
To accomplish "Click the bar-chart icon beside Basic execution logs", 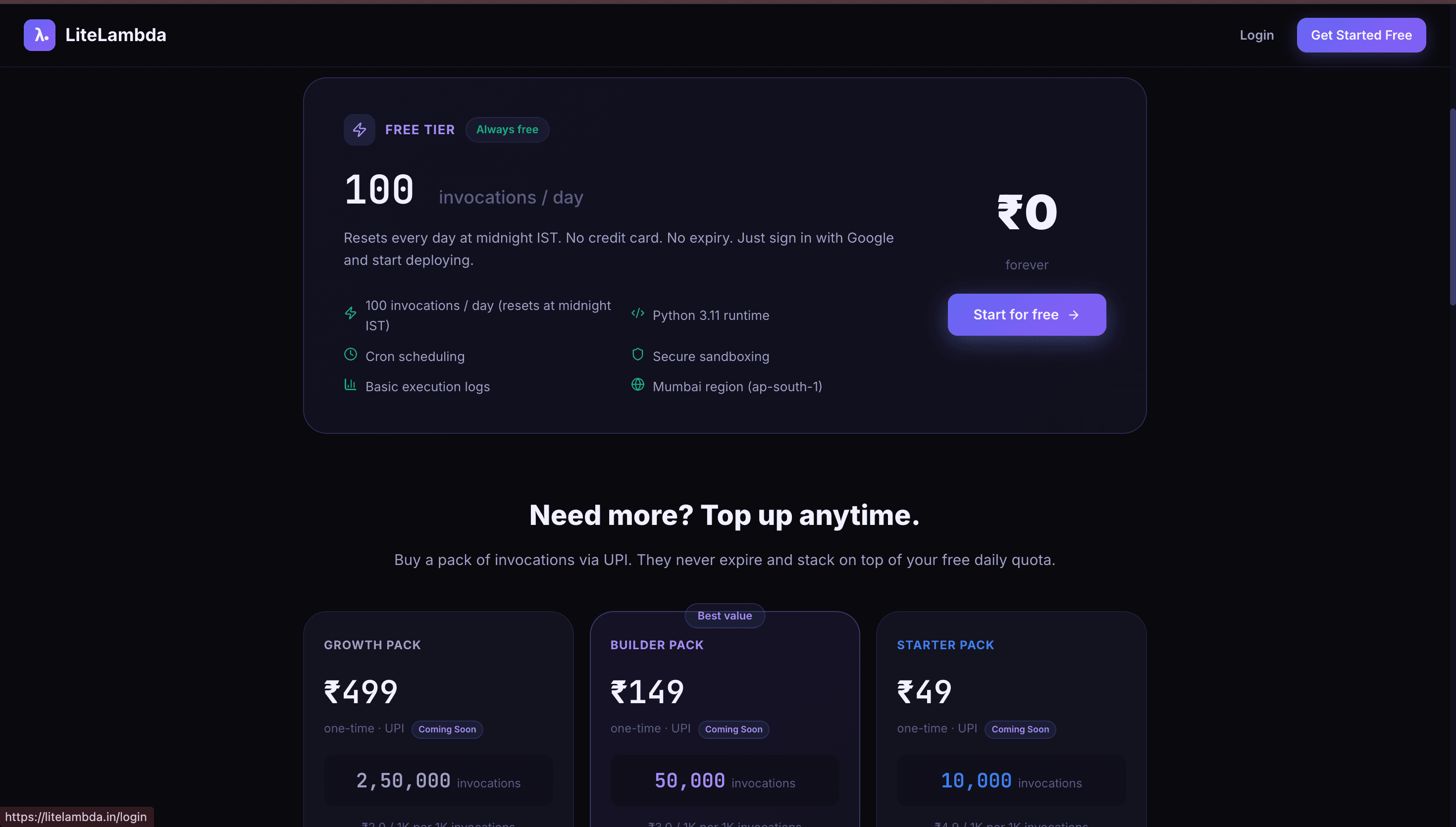I will 350,385.
